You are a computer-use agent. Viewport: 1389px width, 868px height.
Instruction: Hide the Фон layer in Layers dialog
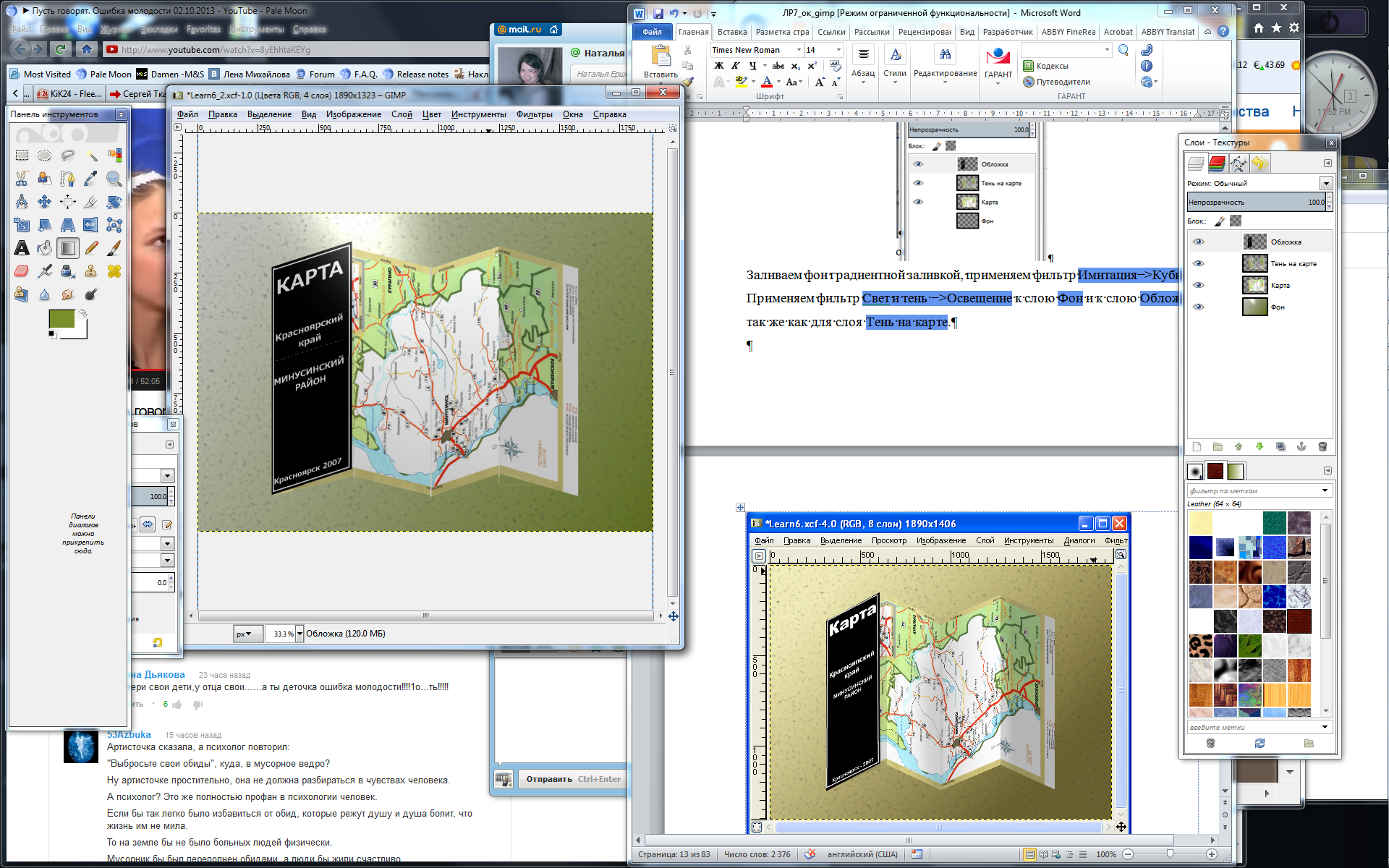tap(1199, 307)
